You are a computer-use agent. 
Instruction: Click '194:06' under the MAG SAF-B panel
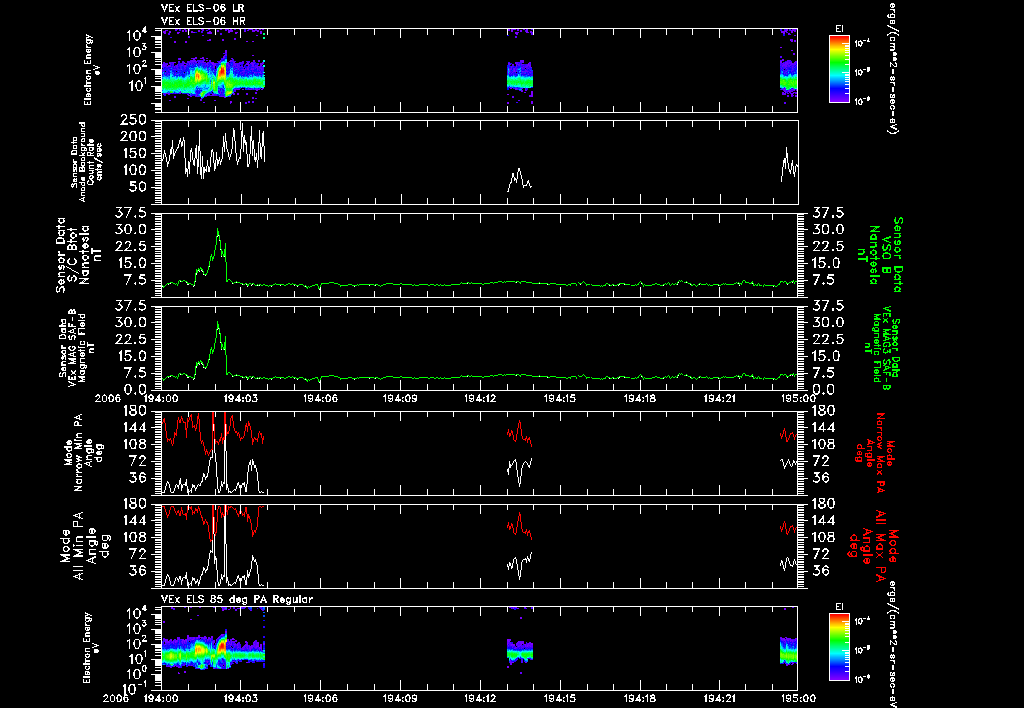point(321,398)
